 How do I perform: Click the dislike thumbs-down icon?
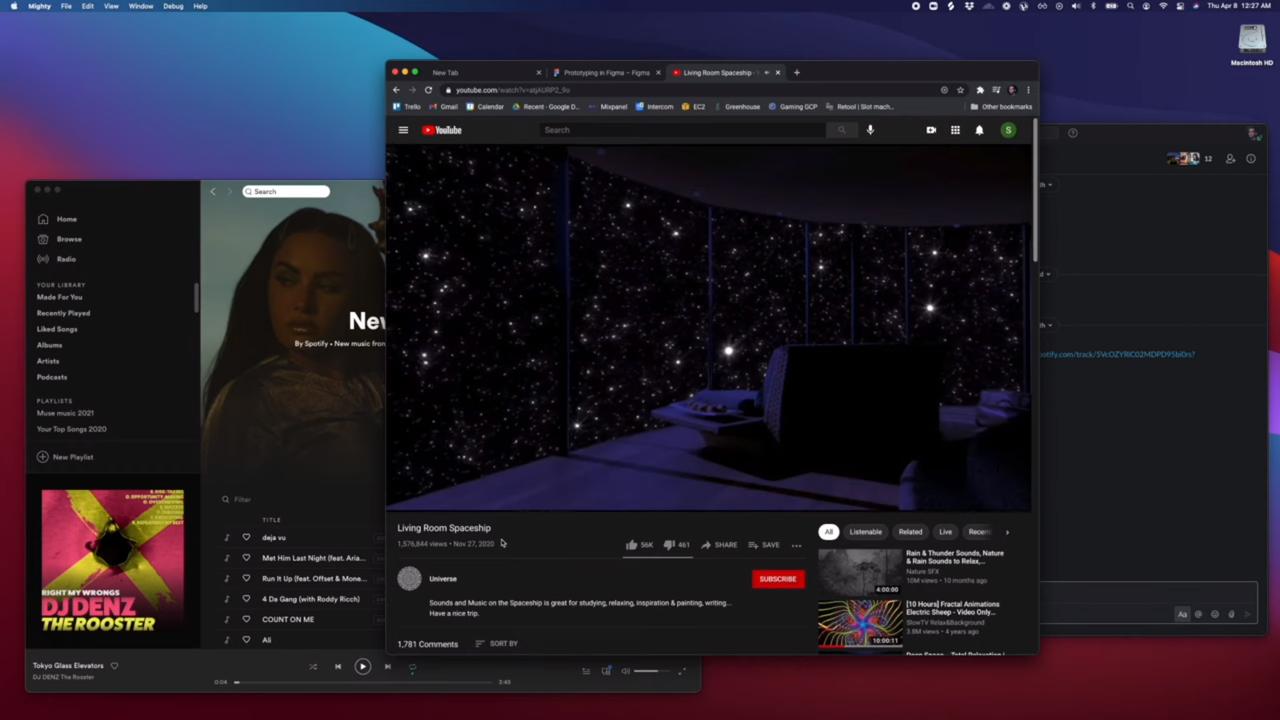(669, 545)
